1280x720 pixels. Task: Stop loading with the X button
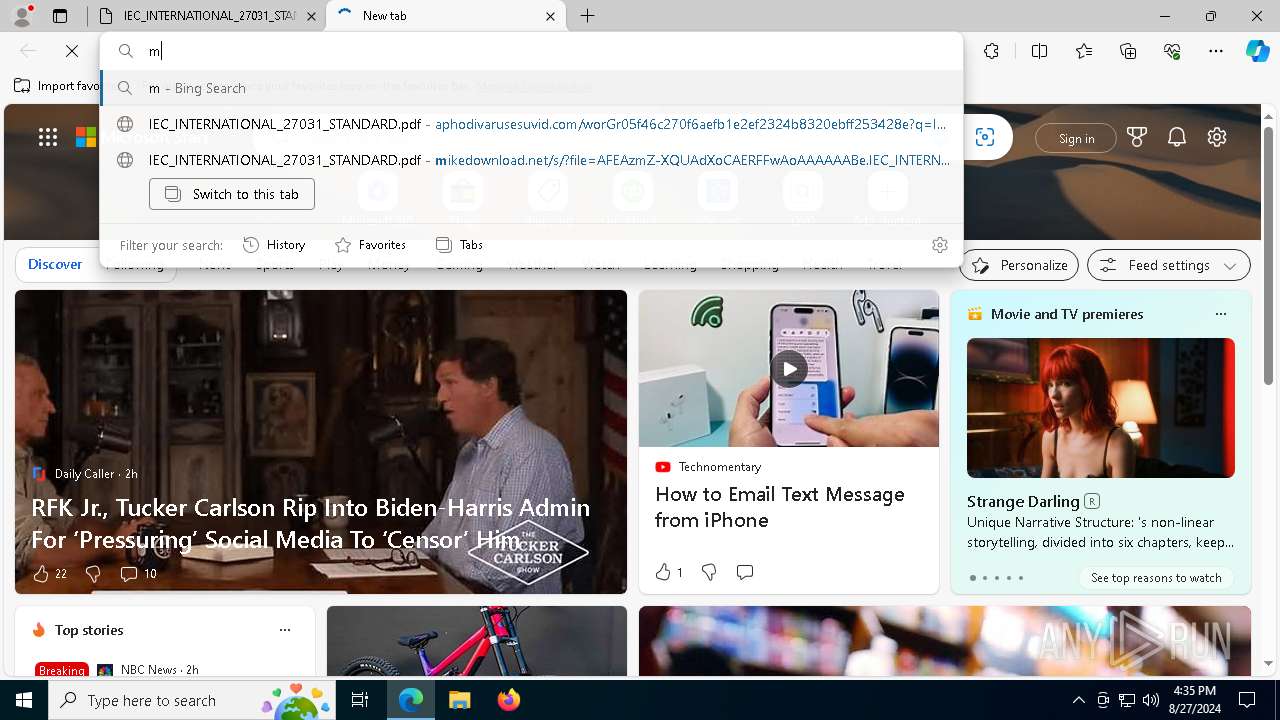click(72, 51)
